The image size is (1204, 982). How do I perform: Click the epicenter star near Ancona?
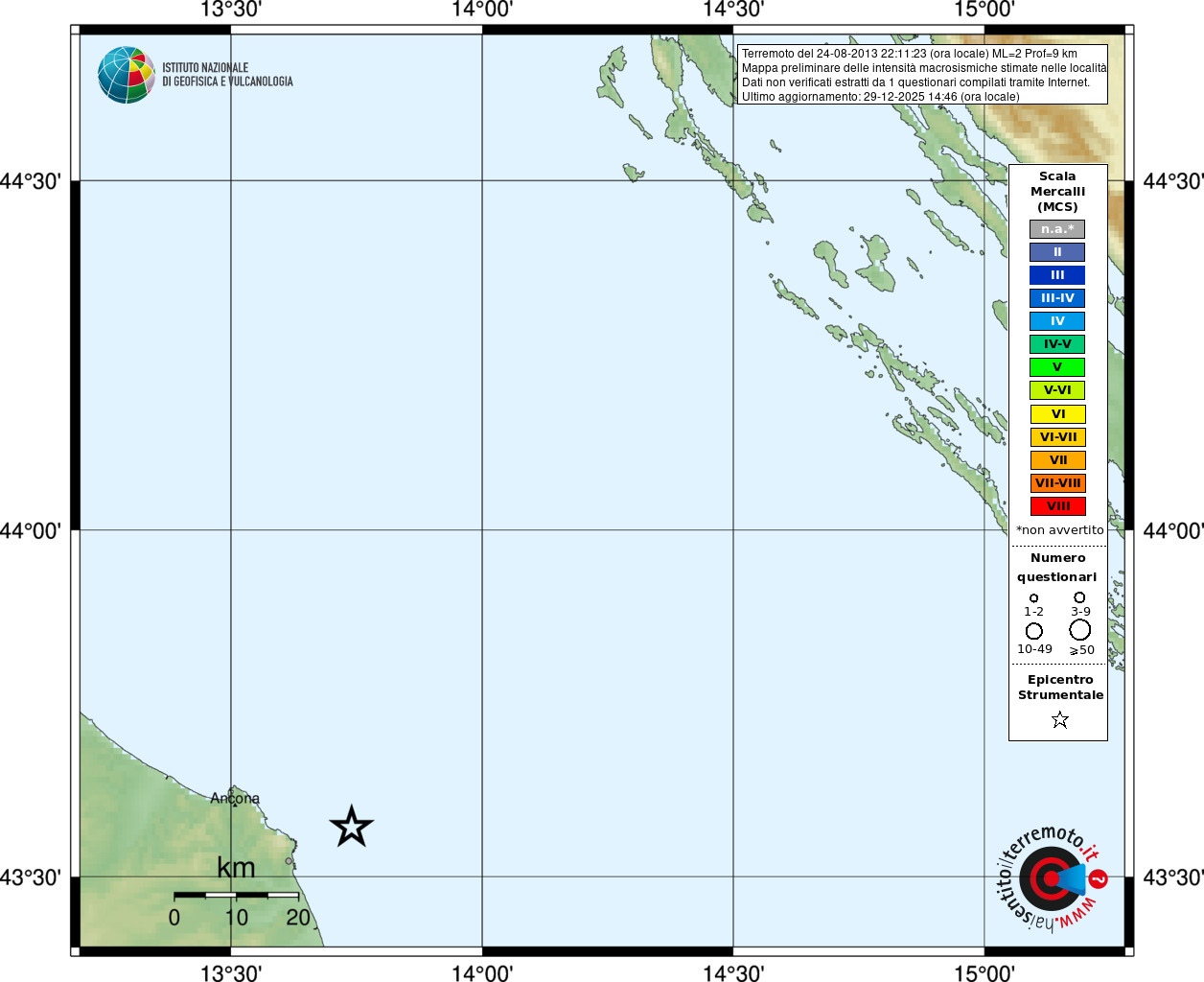351,826
